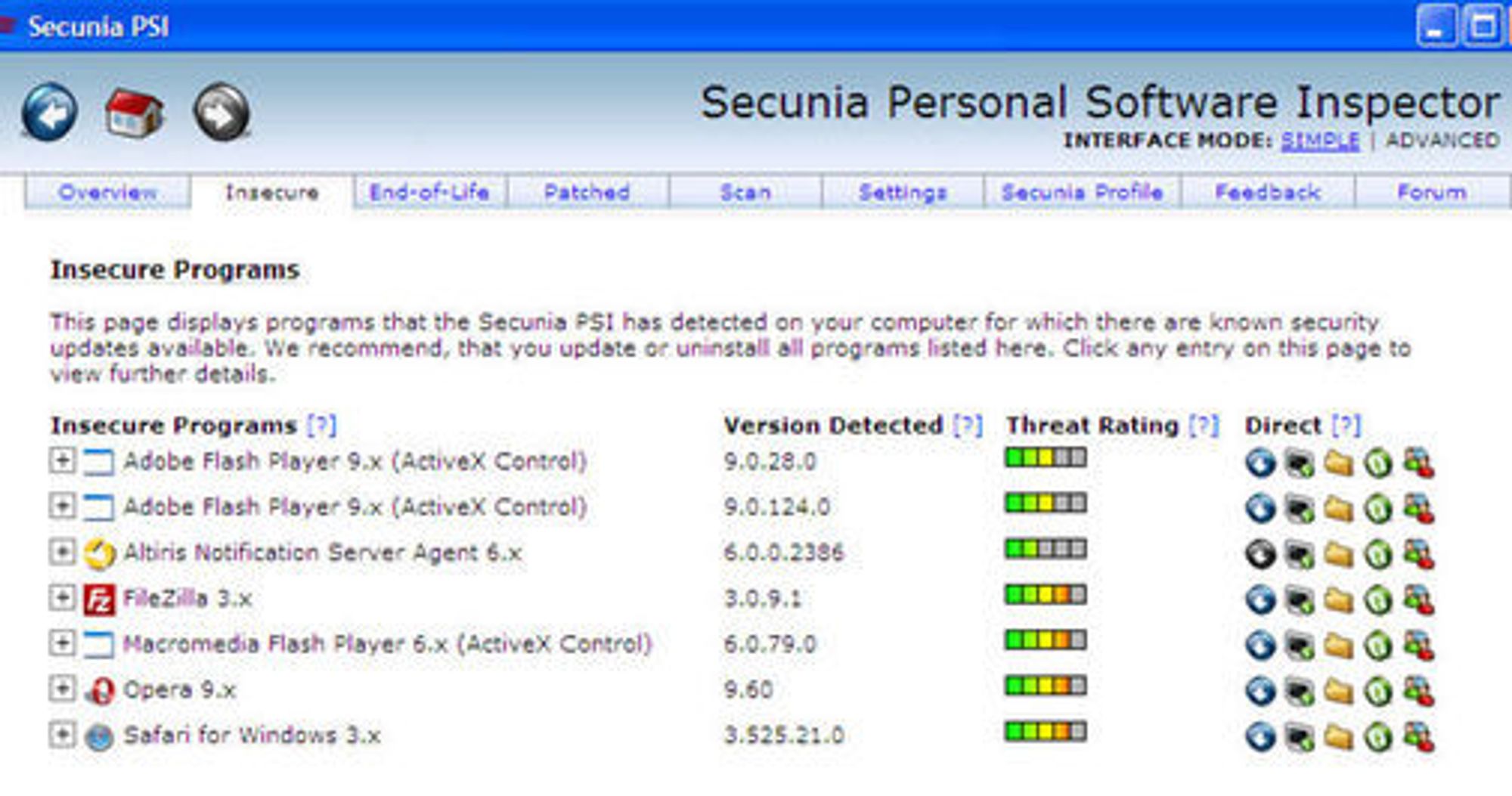
Task: Click the green info icon for Adobe Flash Player 9.0.28.0
Action: [1378, 463]
